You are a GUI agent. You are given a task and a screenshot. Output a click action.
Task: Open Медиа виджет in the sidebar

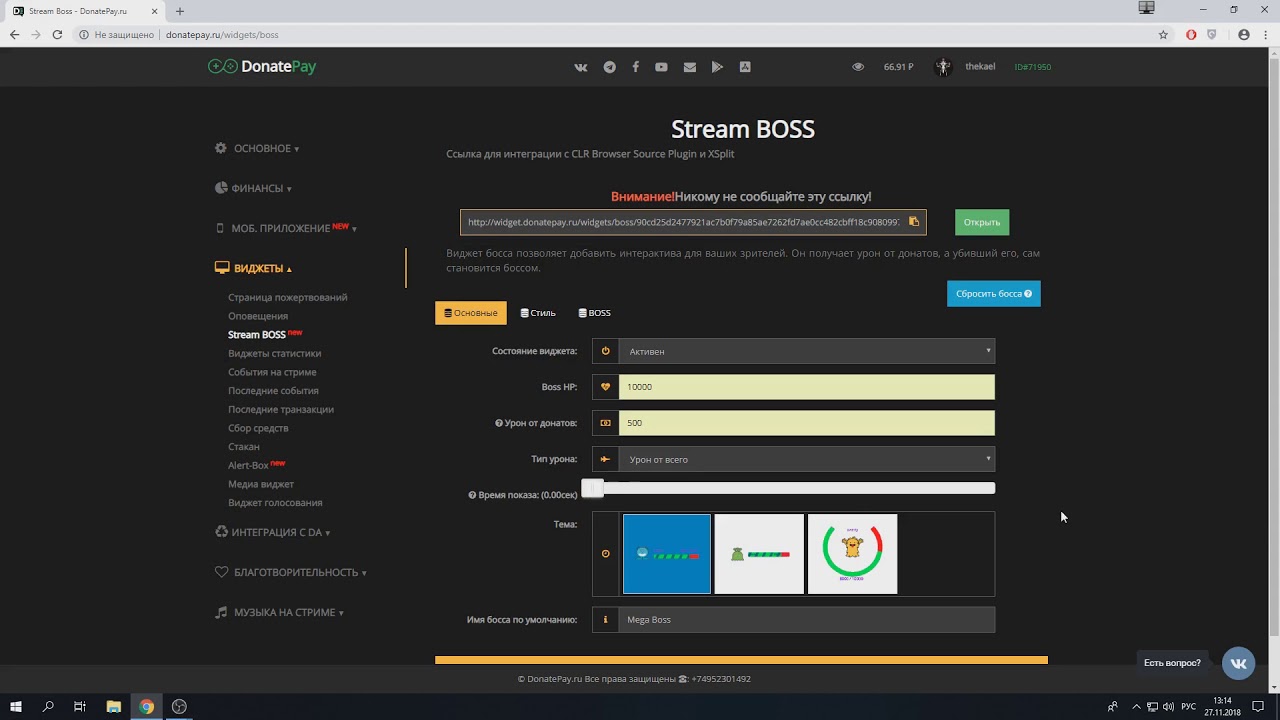coord(261,484)
